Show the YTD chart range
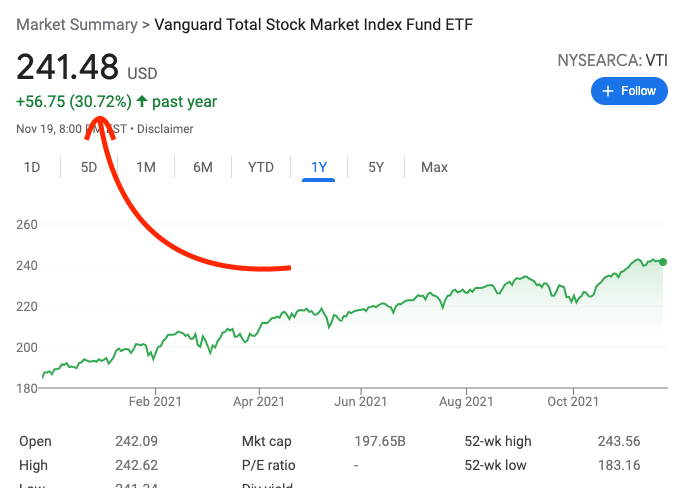The height and width of the screenshot is (488, 686). 260,167
